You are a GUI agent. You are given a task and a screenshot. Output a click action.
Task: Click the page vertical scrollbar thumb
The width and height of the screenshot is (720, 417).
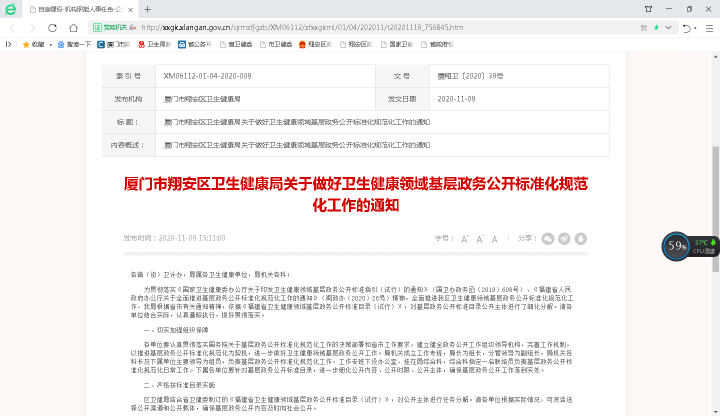click(716, 209)
